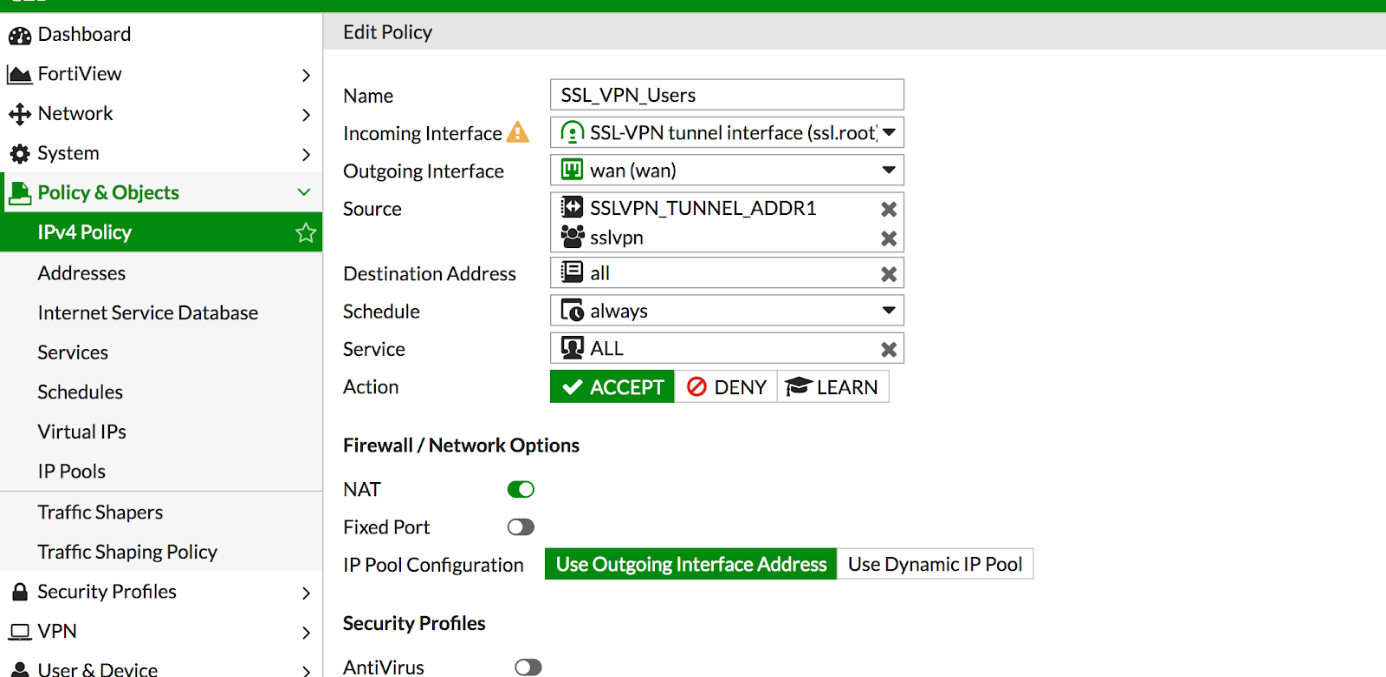Click the always schedule clock icon
This screenshot has width=1386, height=677.
(x=571, y=311)
